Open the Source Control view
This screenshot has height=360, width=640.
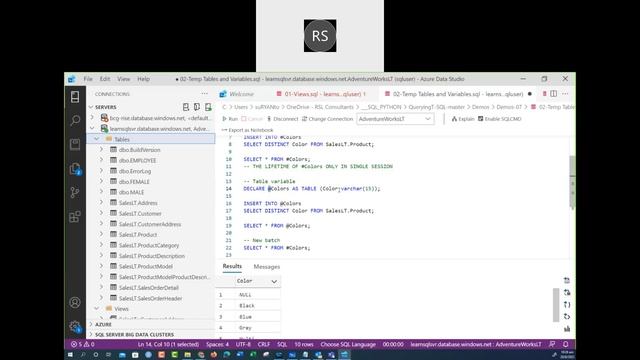[75, 192]
